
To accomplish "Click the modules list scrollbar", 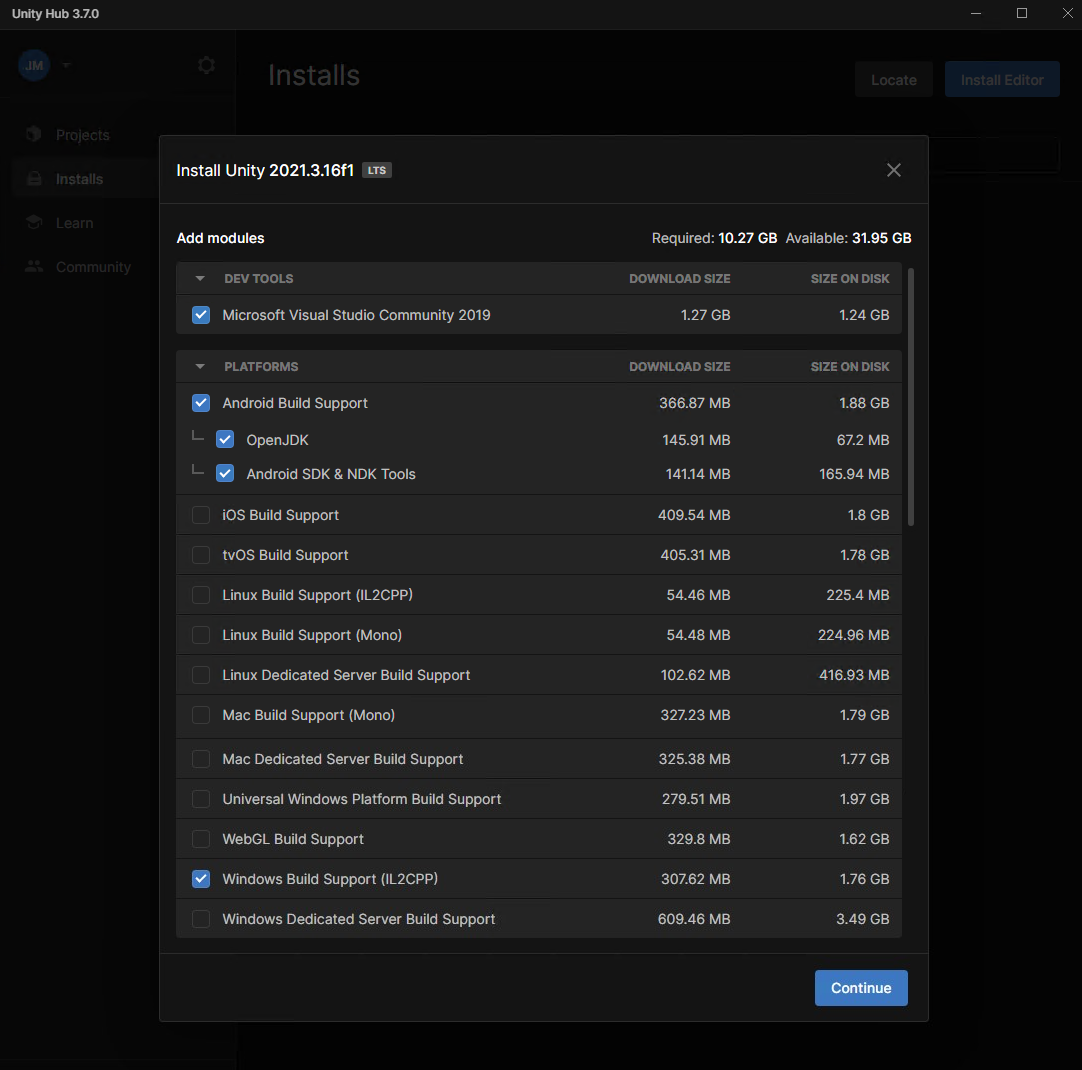I will (x=911, y=397).
